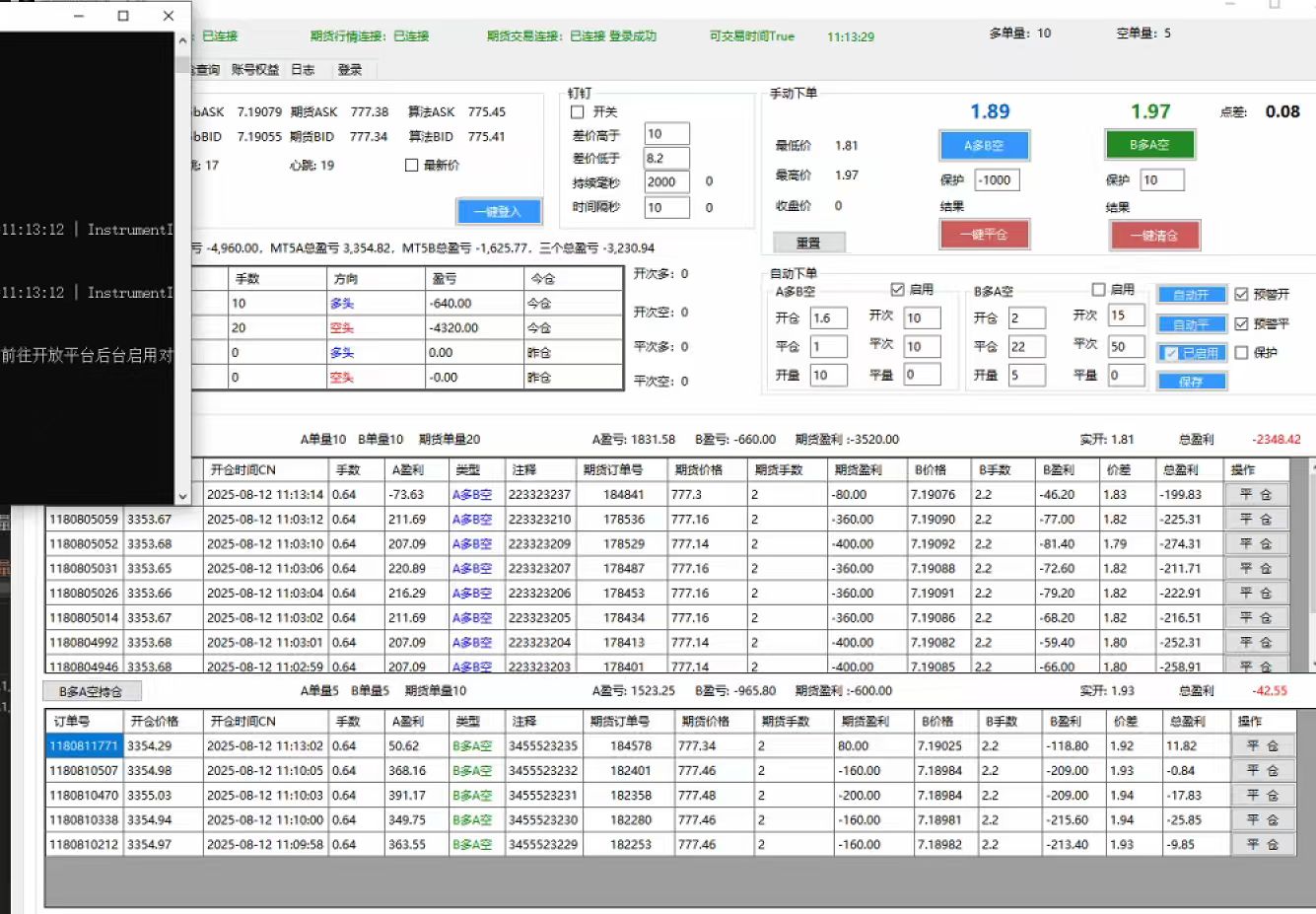This screenshot has width=1316, height=914.
Task: Click the 差价高于 input field
Action: click(666, 134)
